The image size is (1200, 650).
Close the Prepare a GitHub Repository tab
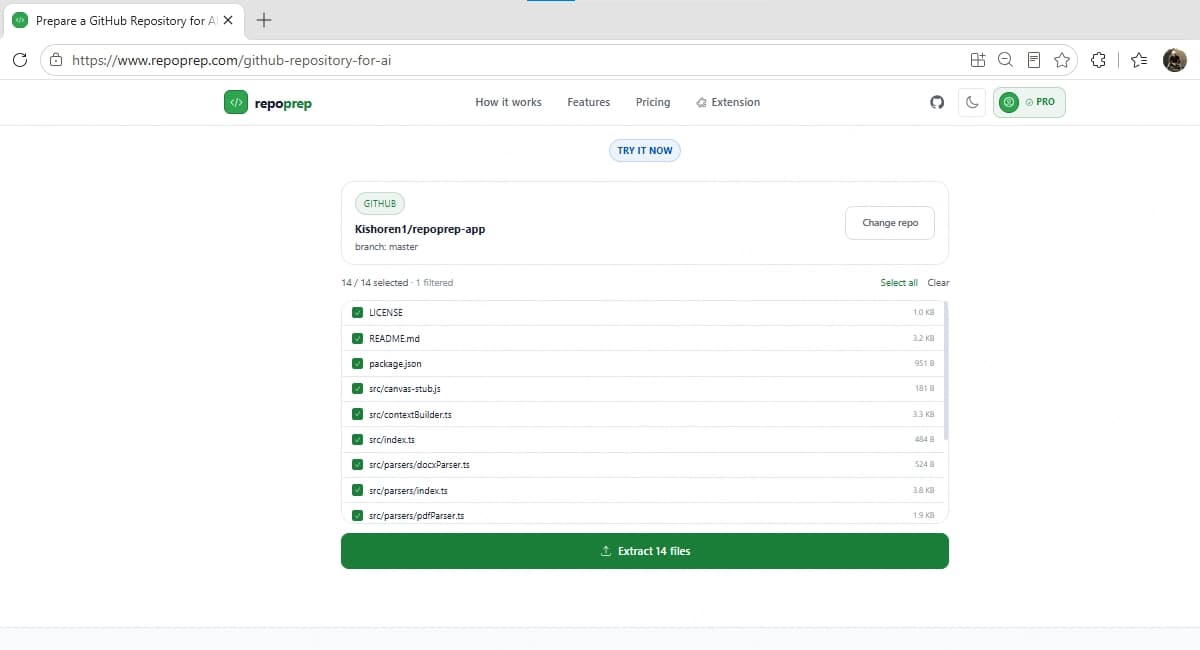coord(228,20)
